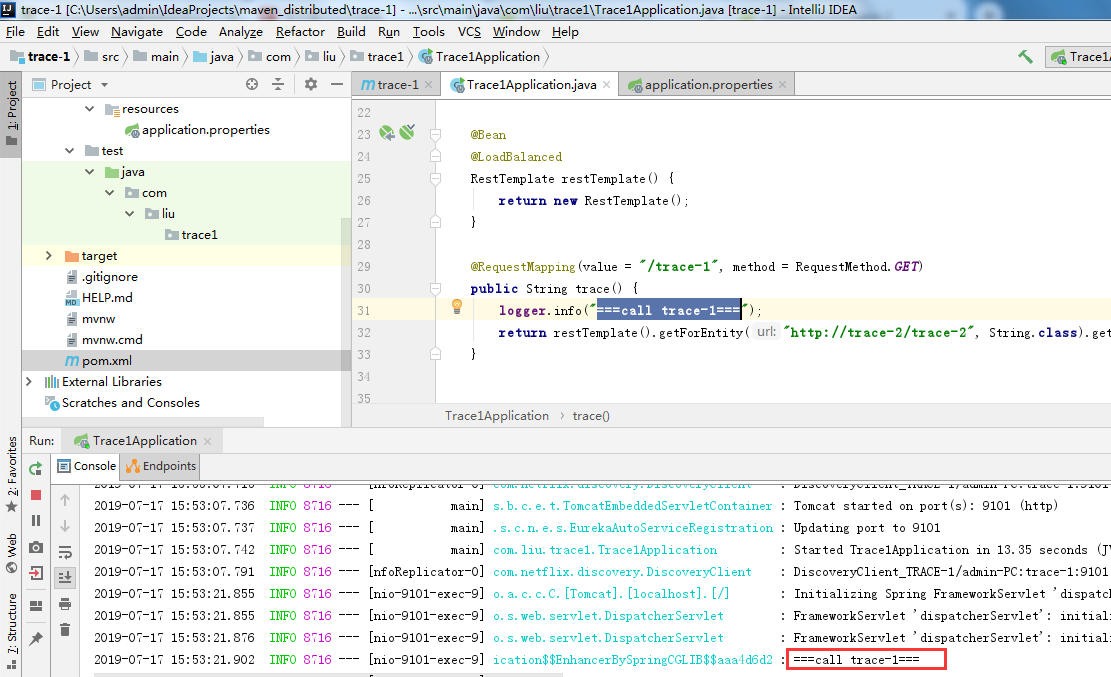Click the camera thread dump icon
Image resolution: width=1111 pixels, height=677 pixels.
point(36,547)
